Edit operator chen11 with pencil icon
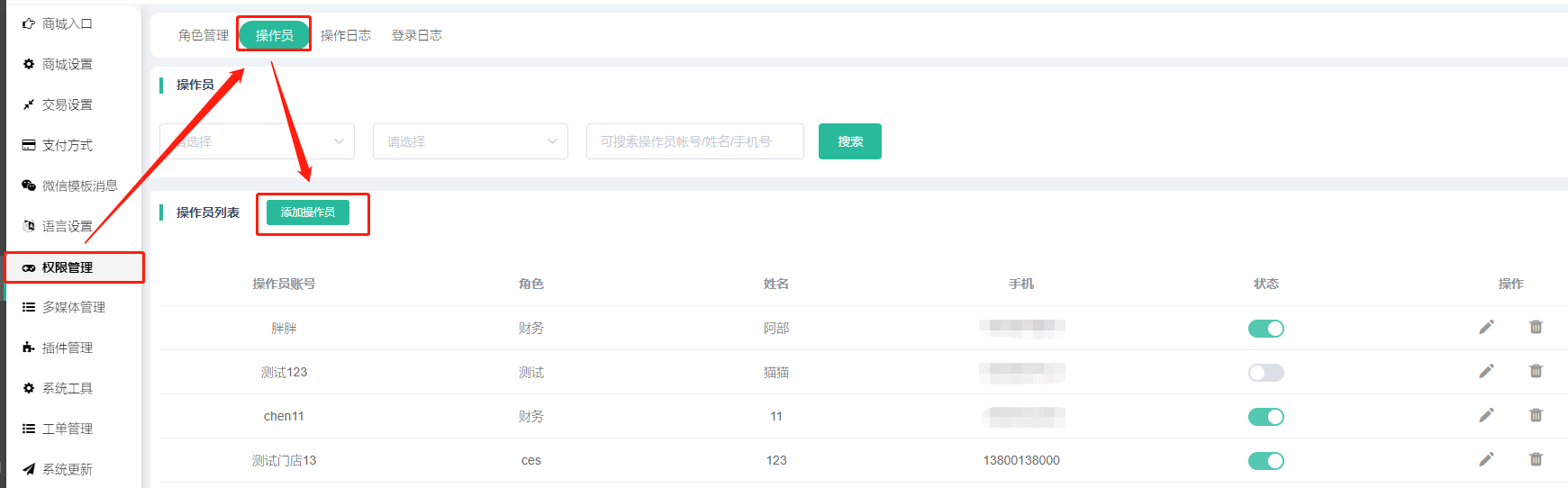The image size is (1568, 488). click(x=1486, y=415)
